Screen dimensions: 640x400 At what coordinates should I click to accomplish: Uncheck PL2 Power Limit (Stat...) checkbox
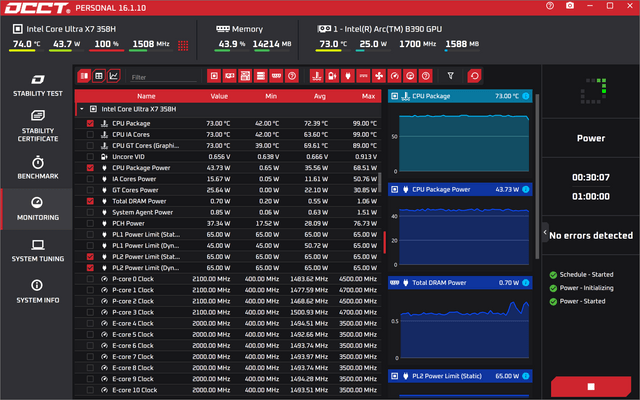90,257
